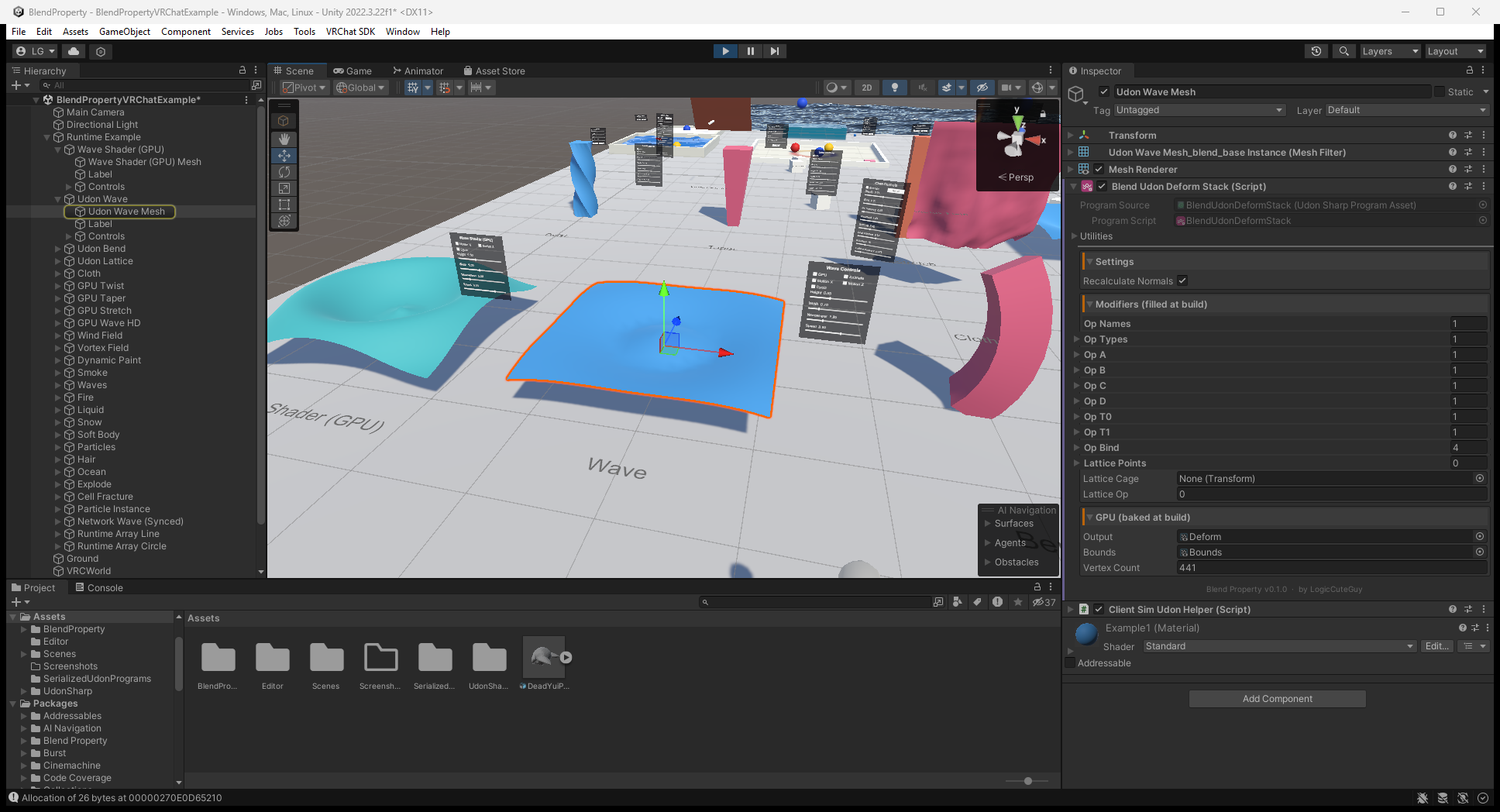
Task: Open Mesh Renderer preset settings icon
Action: click(1468, 169)
